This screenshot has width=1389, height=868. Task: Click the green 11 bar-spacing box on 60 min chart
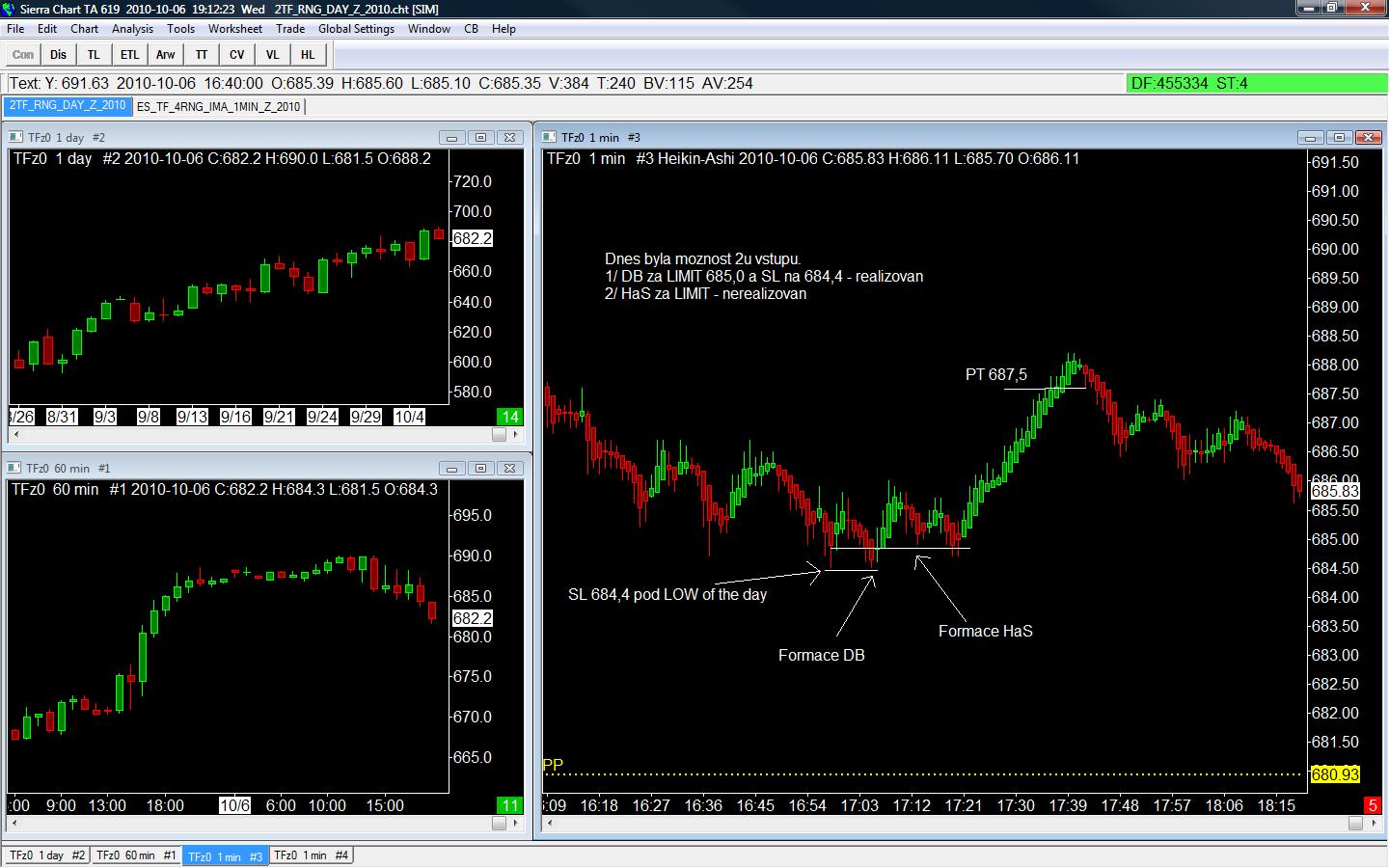(x=509, y=805)
